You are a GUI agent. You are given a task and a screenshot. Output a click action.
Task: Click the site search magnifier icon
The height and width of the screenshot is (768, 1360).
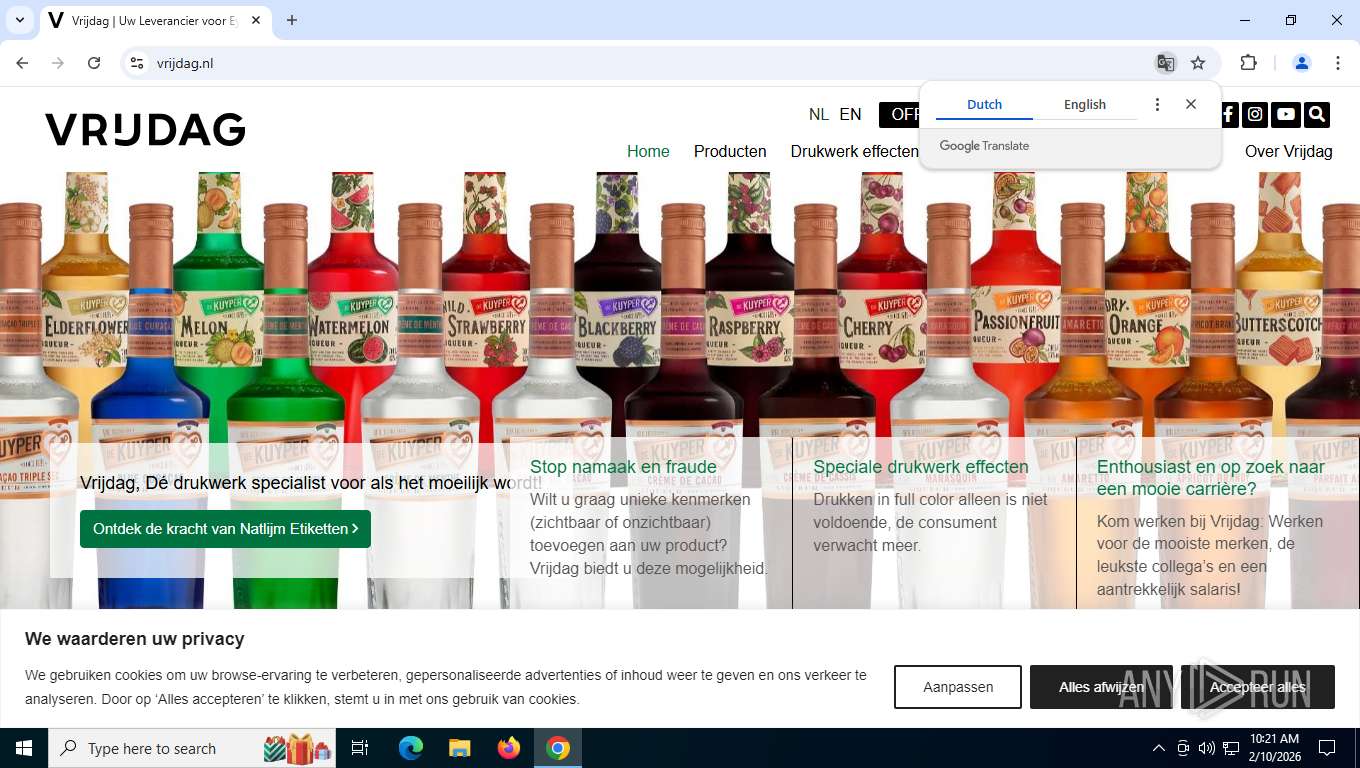[x=1317, y=114]
